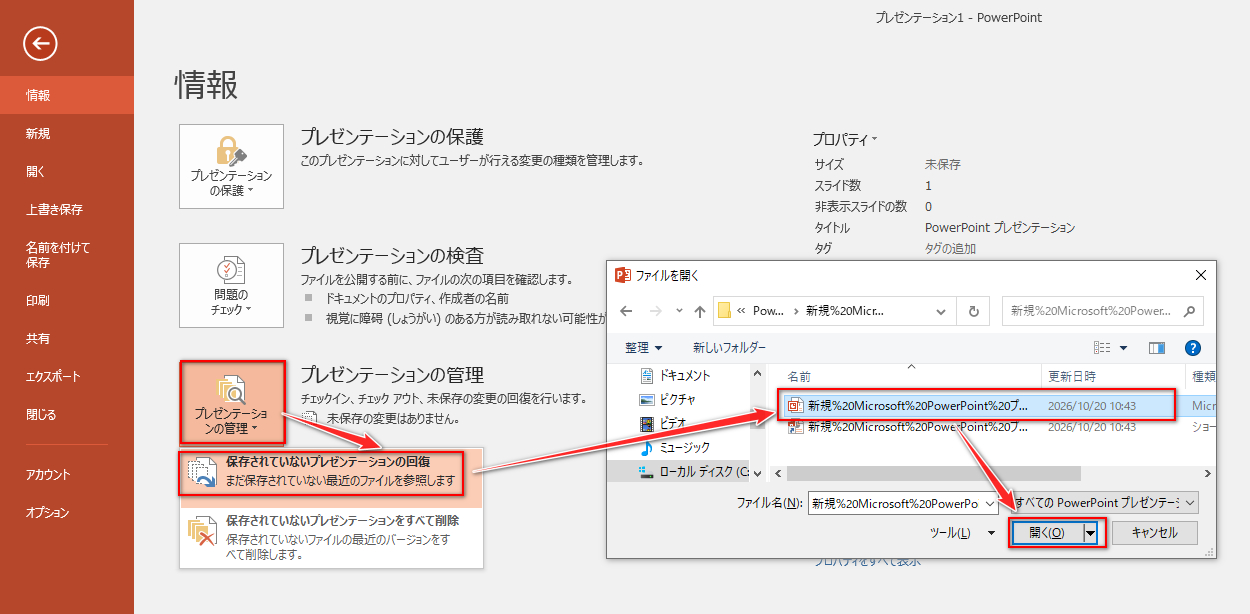Choose 保存されていないプレゼンテーションをすべて削除
The width and height of the screenshot is (1250, 614).
[x=331, y=537]
